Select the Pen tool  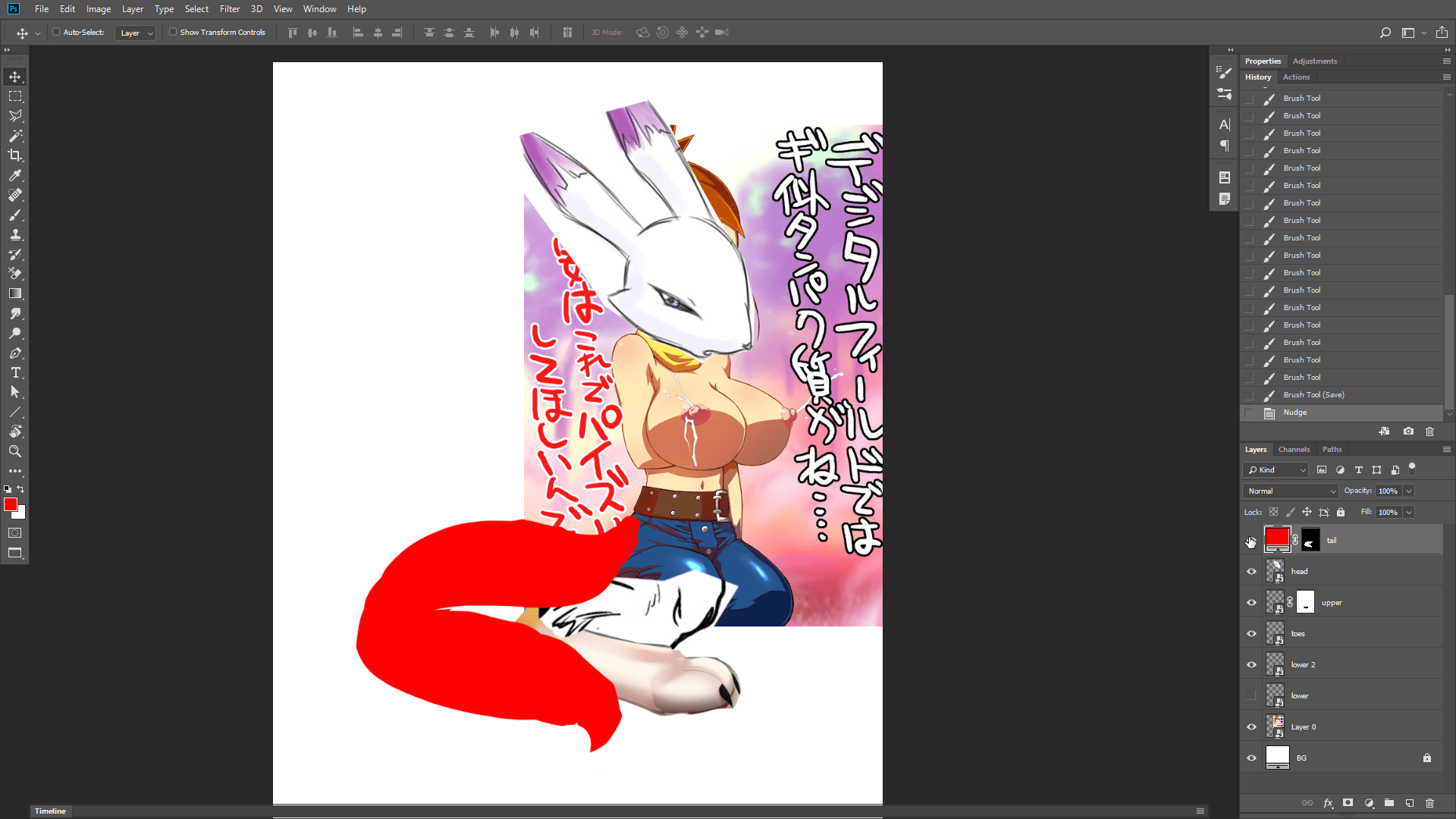click(15, 353)
